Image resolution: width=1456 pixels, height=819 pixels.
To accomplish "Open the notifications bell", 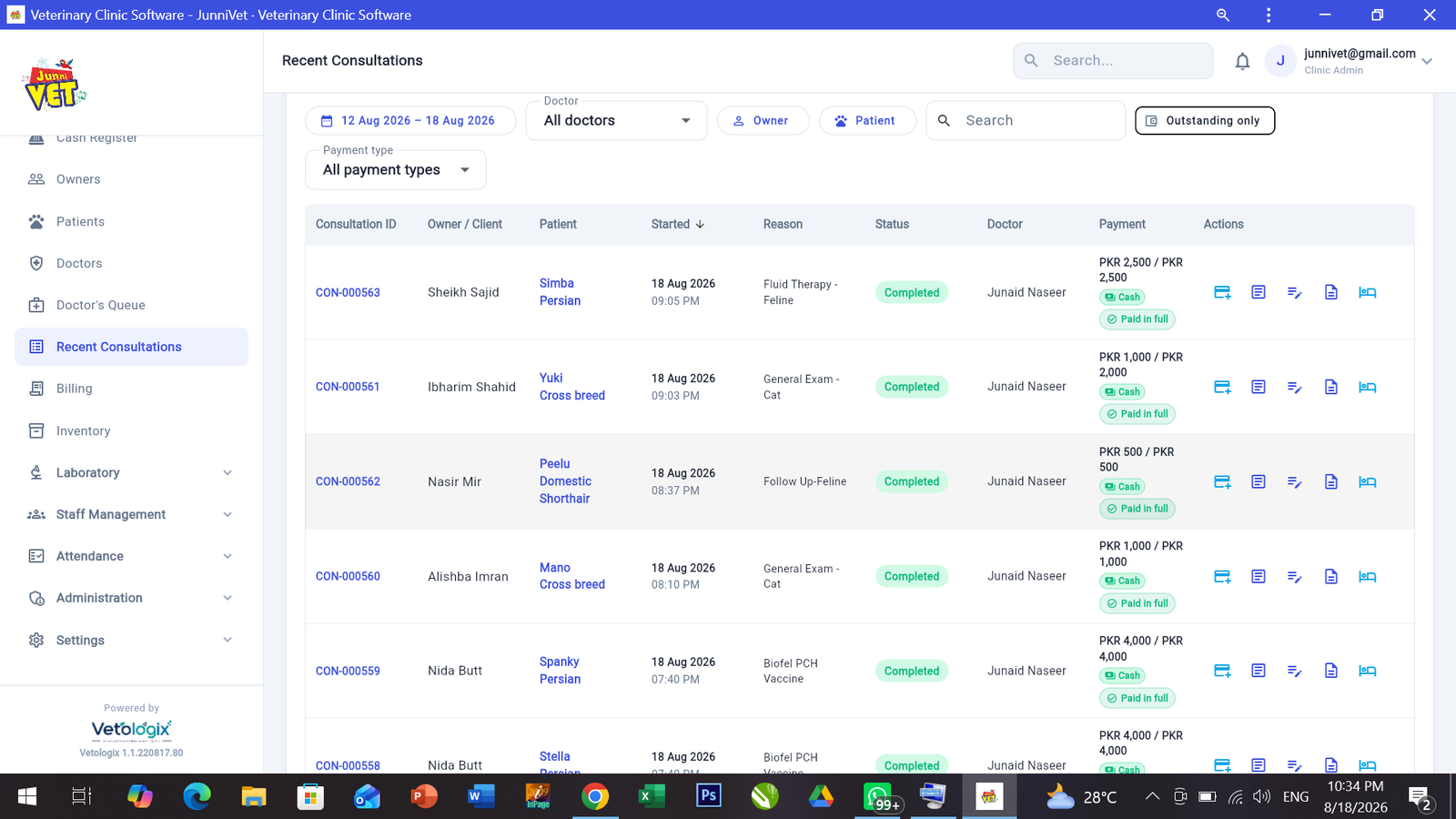I will [x=1242, y=61].
